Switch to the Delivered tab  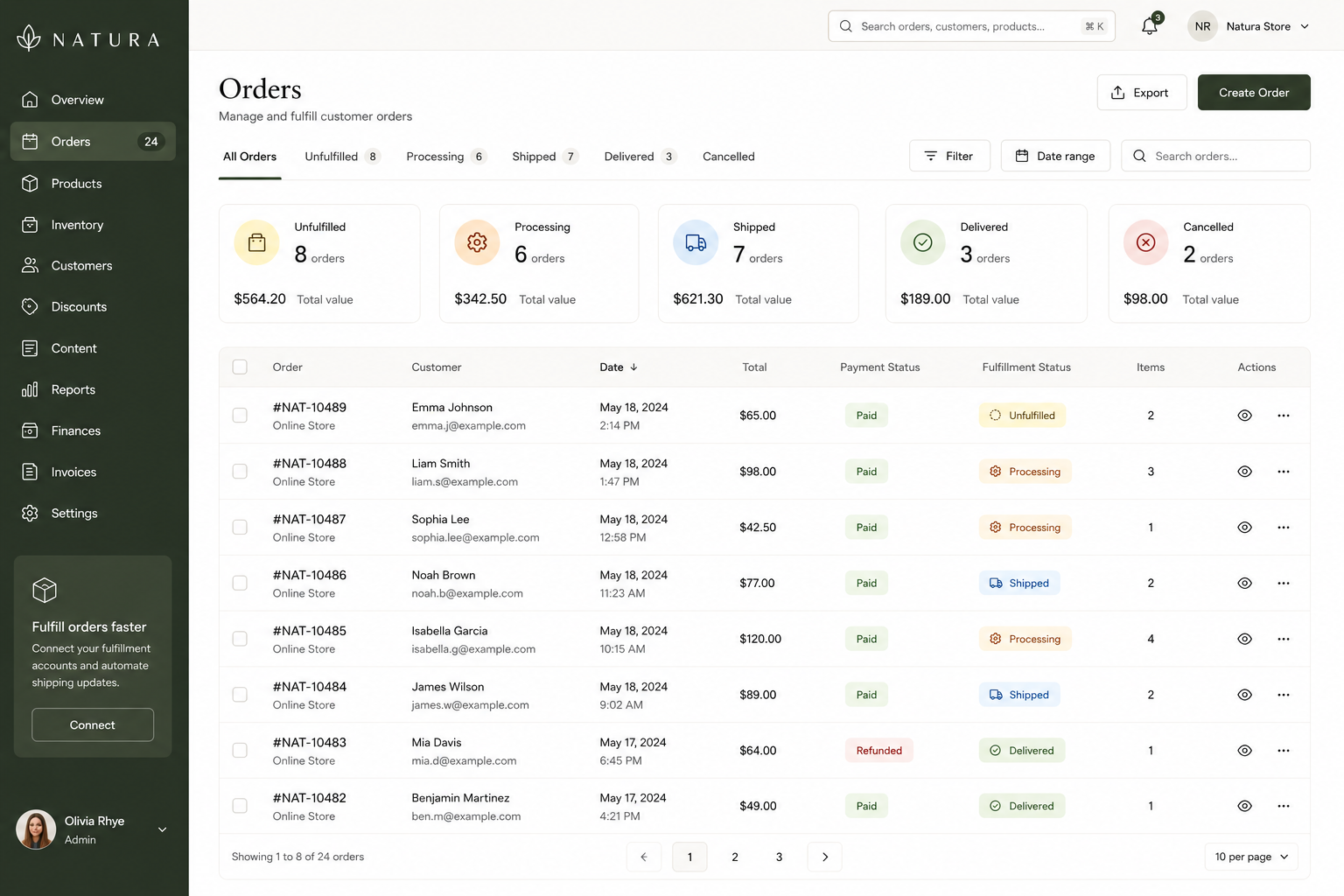point(640,157)
